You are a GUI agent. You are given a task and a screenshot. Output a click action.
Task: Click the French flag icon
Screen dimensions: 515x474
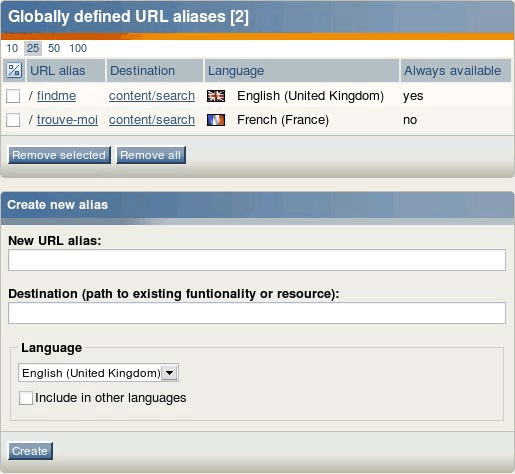(x=216, y=120)
